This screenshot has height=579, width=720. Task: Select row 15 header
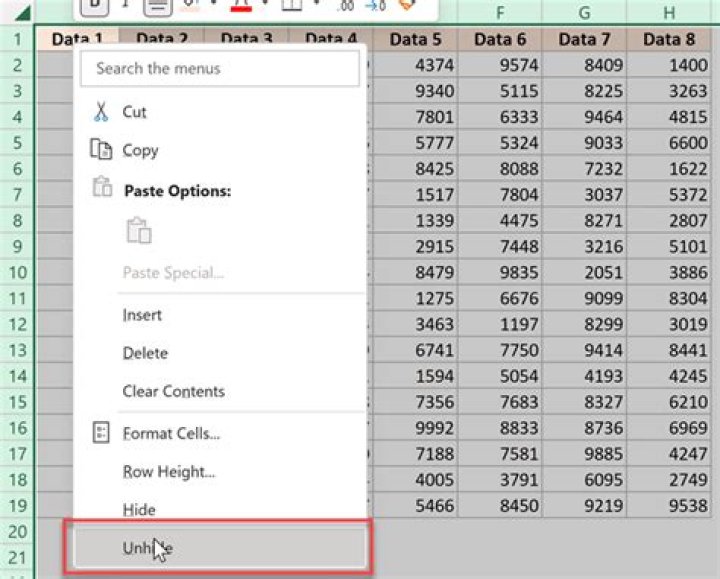pos(17,402)
